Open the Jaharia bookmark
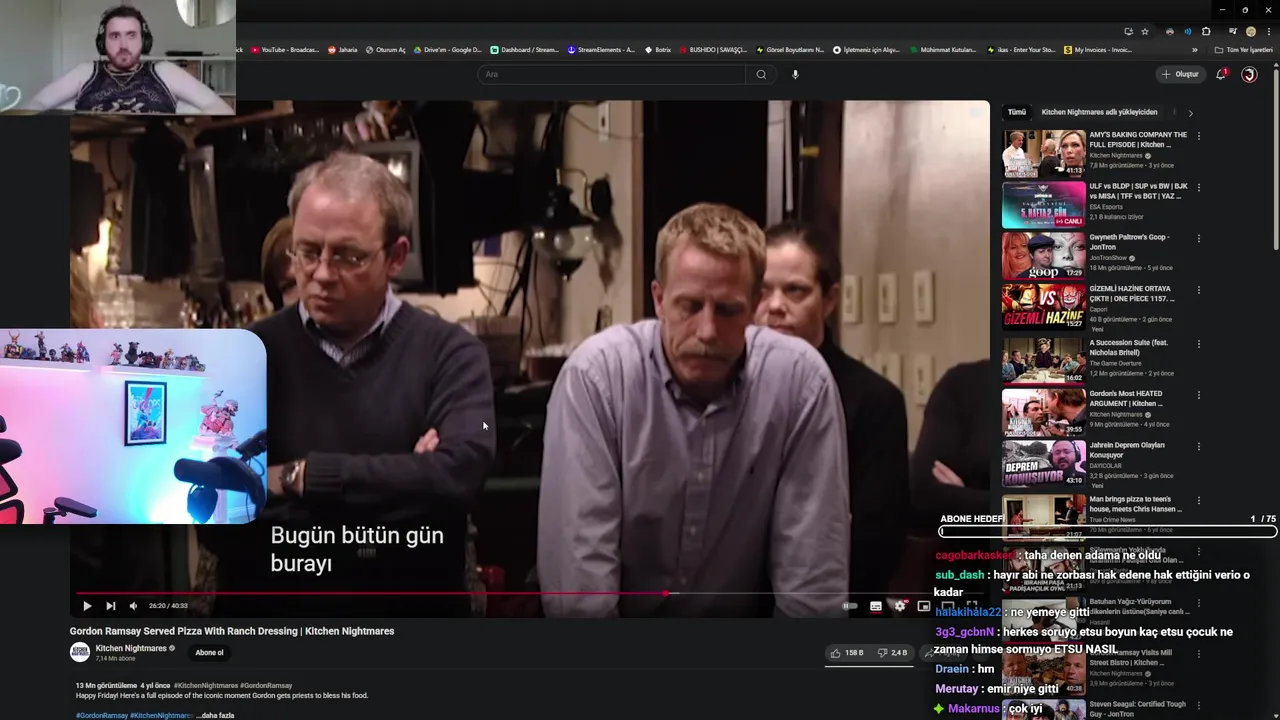1280x720 pixels. click(343, 50)
